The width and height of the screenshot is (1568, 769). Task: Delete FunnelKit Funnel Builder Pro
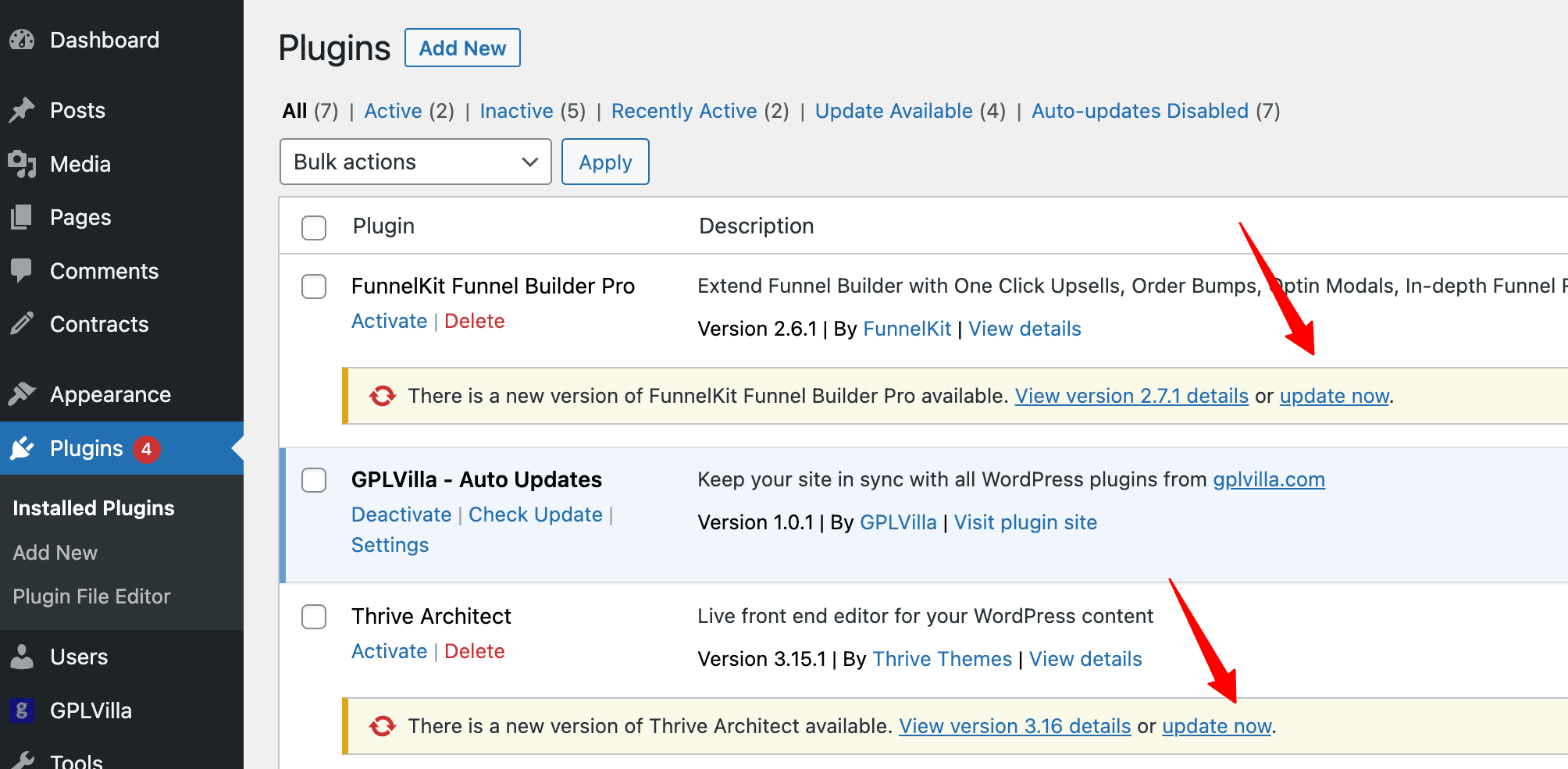474,321
